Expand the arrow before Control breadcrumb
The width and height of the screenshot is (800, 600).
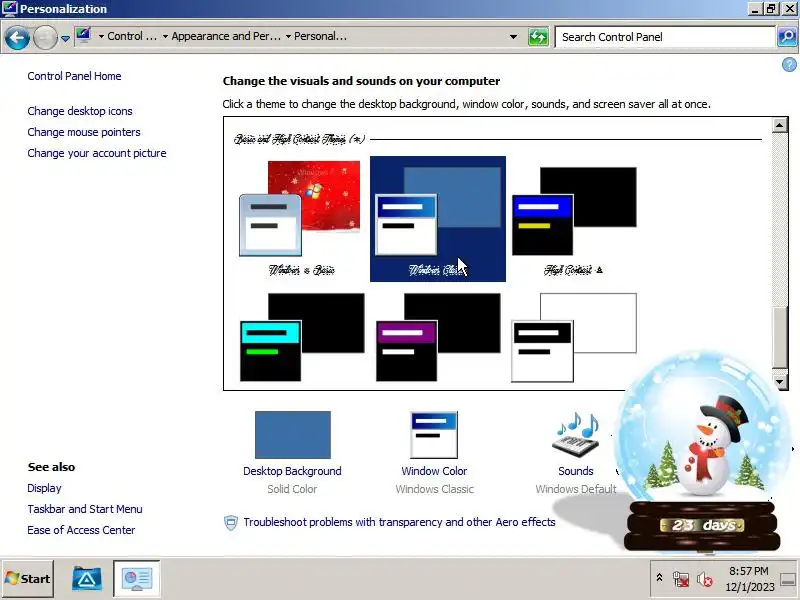pos(101,37)
